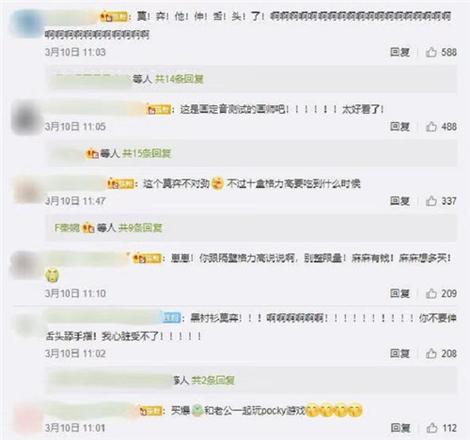Image resolution: width=470 pixels, height=440 pixels.
Task: Reply to the 3月10日 11:02 comment
Action: click(400, 353)
